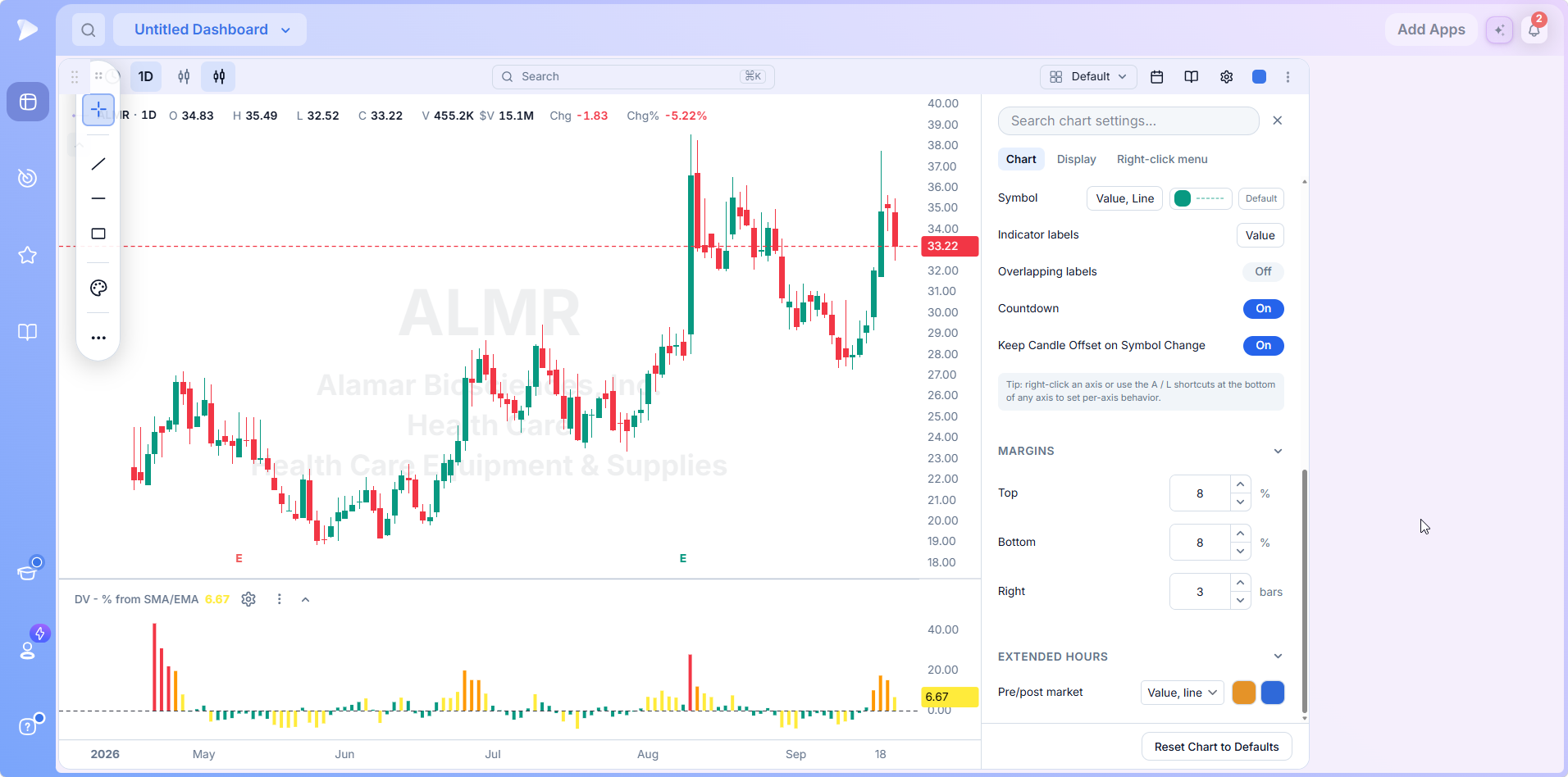Image resolution: width=1568 pixels, height=777 pixels.
Task: Increase Top margin value
Action: 1240,484
